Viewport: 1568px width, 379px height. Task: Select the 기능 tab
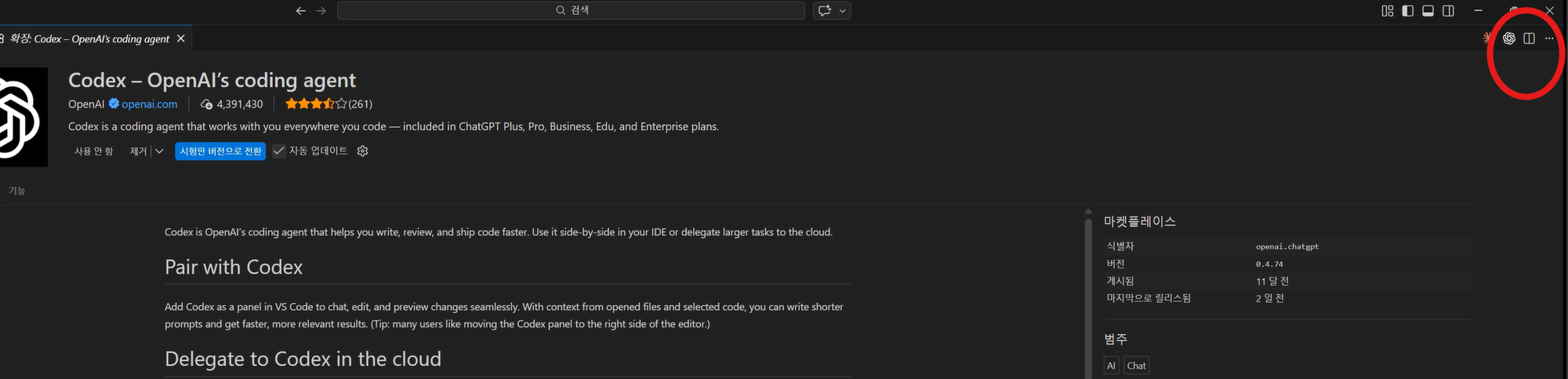coord(17,191)
